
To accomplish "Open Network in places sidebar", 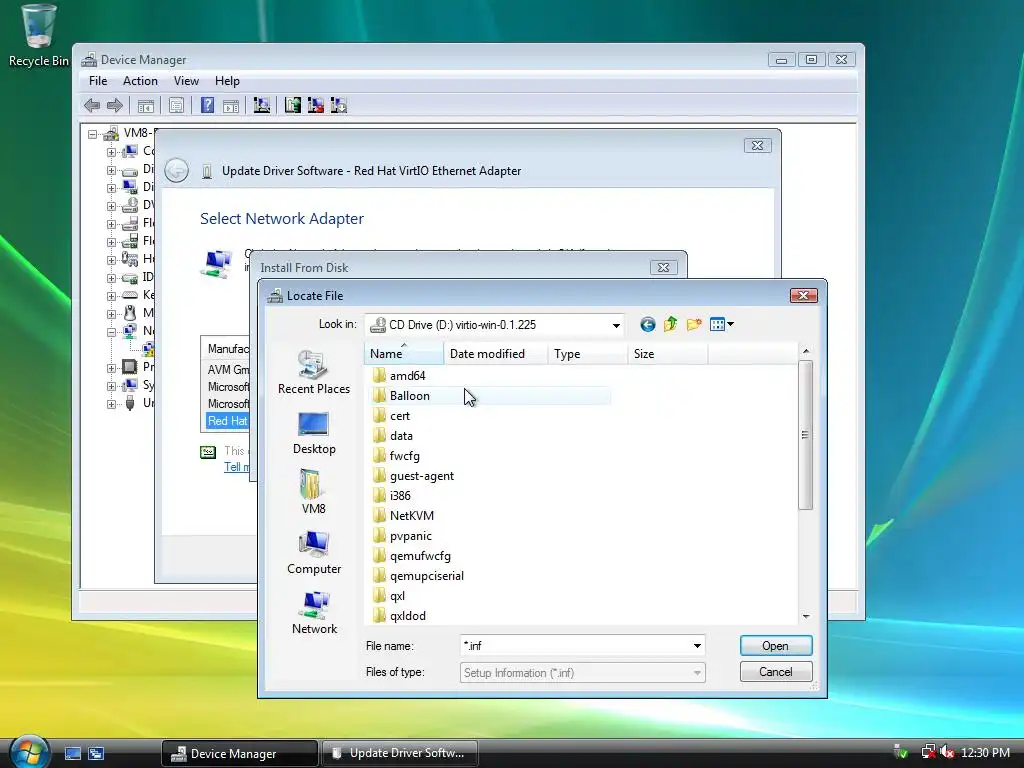I will (313, 613).
